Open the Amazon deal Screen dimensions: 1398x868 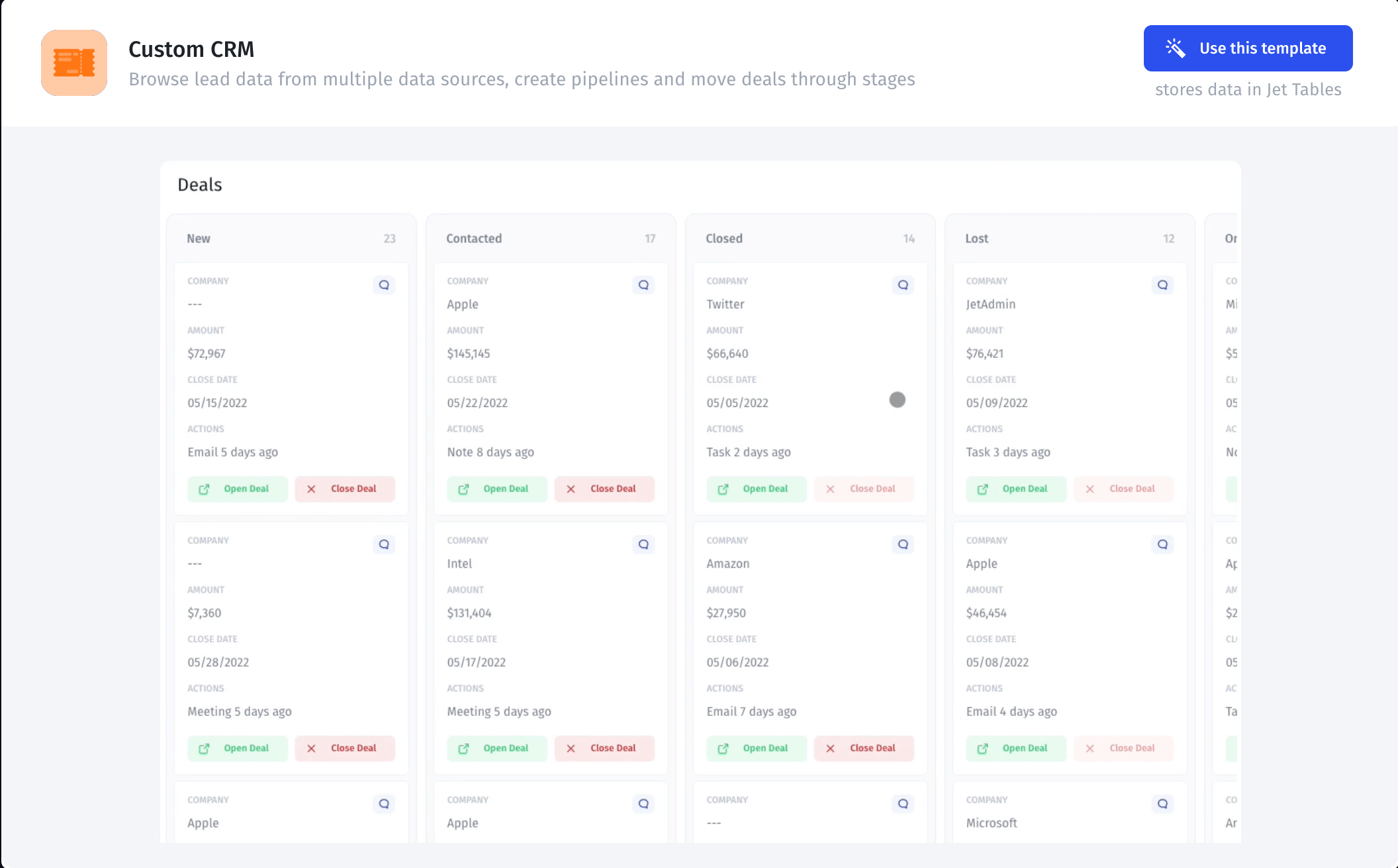coord(756,748)
